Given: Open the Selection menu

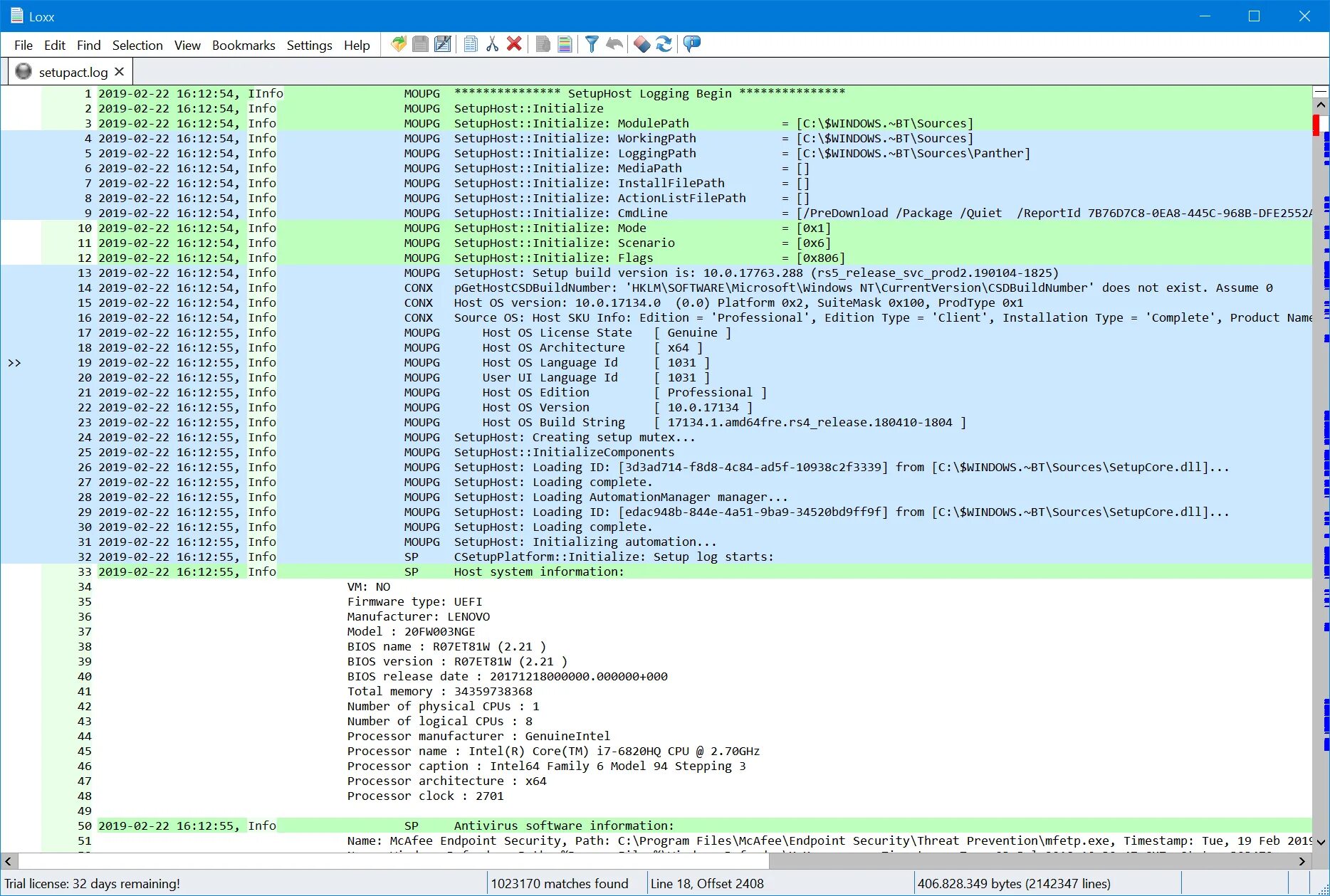Looking at the screenshot, I should coord(137,45).
